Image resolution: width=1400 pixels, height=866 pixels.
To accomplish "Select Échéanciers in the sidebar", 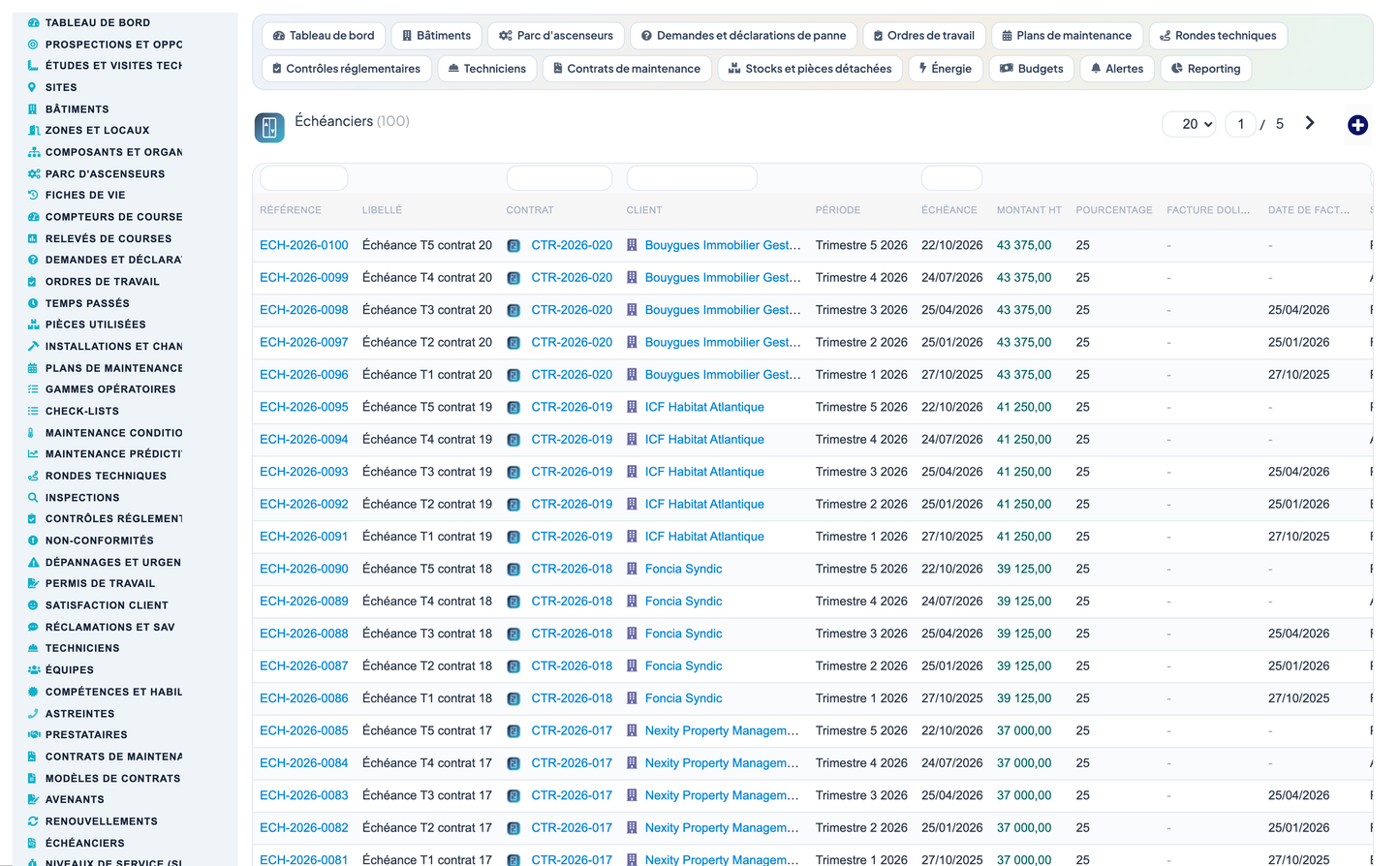I will click(84, 844).
